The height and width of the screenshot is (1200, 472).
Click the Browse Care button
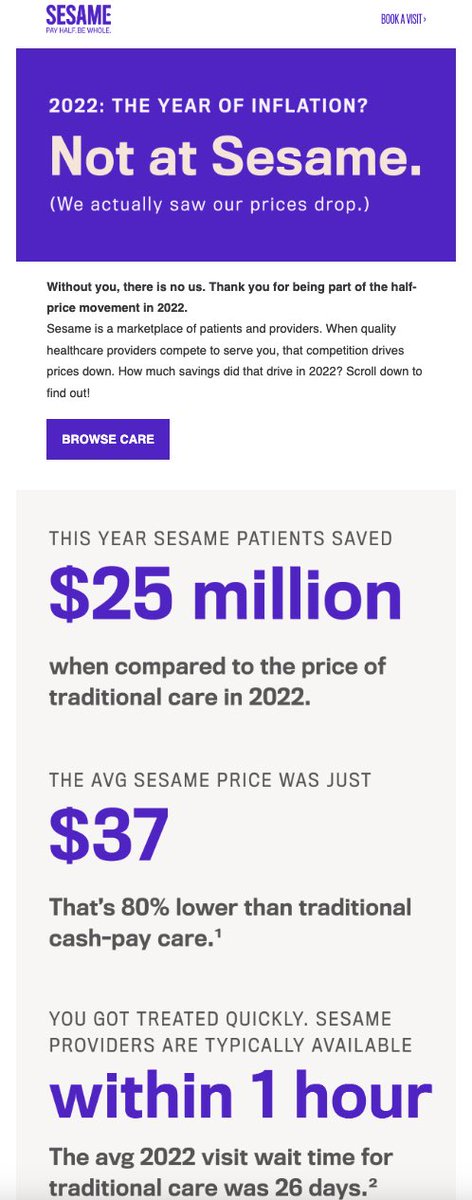click(x=108, y=439)
